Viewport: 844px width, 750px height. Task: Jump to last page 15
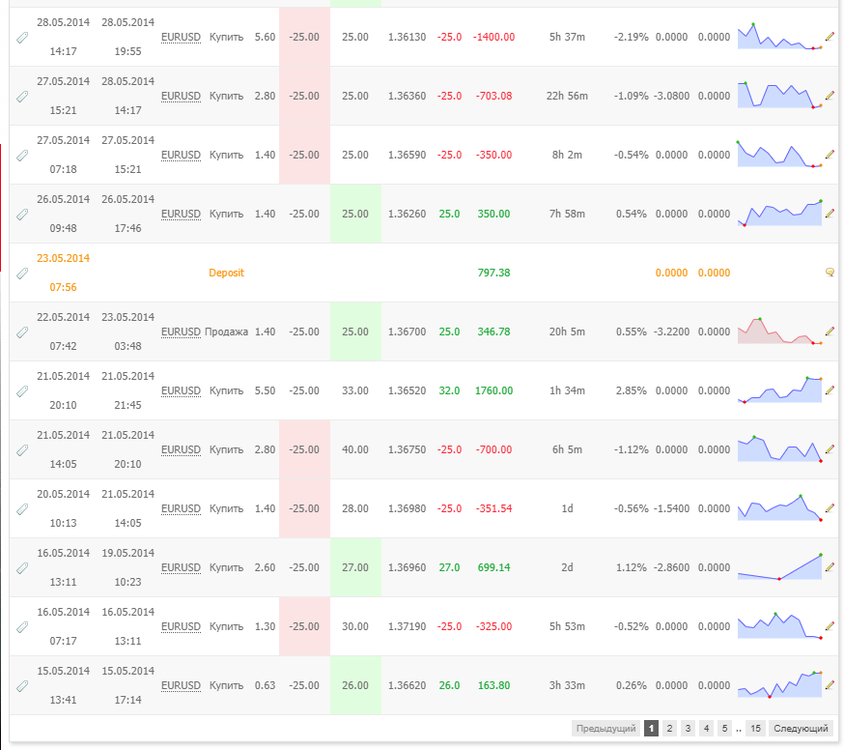[x=755, y=728]
